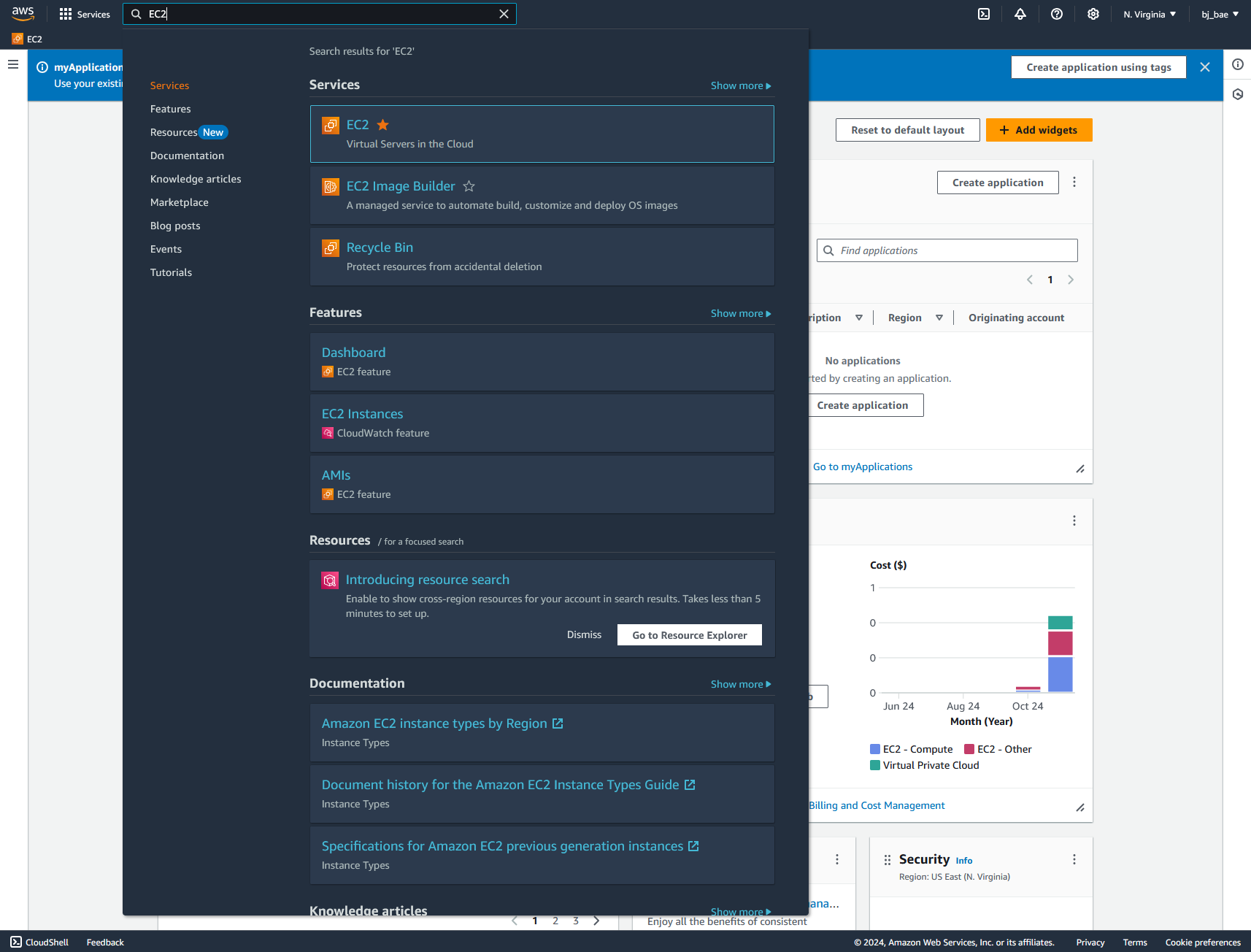The height and width of the screenshot is (952, 1251).
Task: Open the N. Virginia region dropdown
Action: (x=1149, y=14)
